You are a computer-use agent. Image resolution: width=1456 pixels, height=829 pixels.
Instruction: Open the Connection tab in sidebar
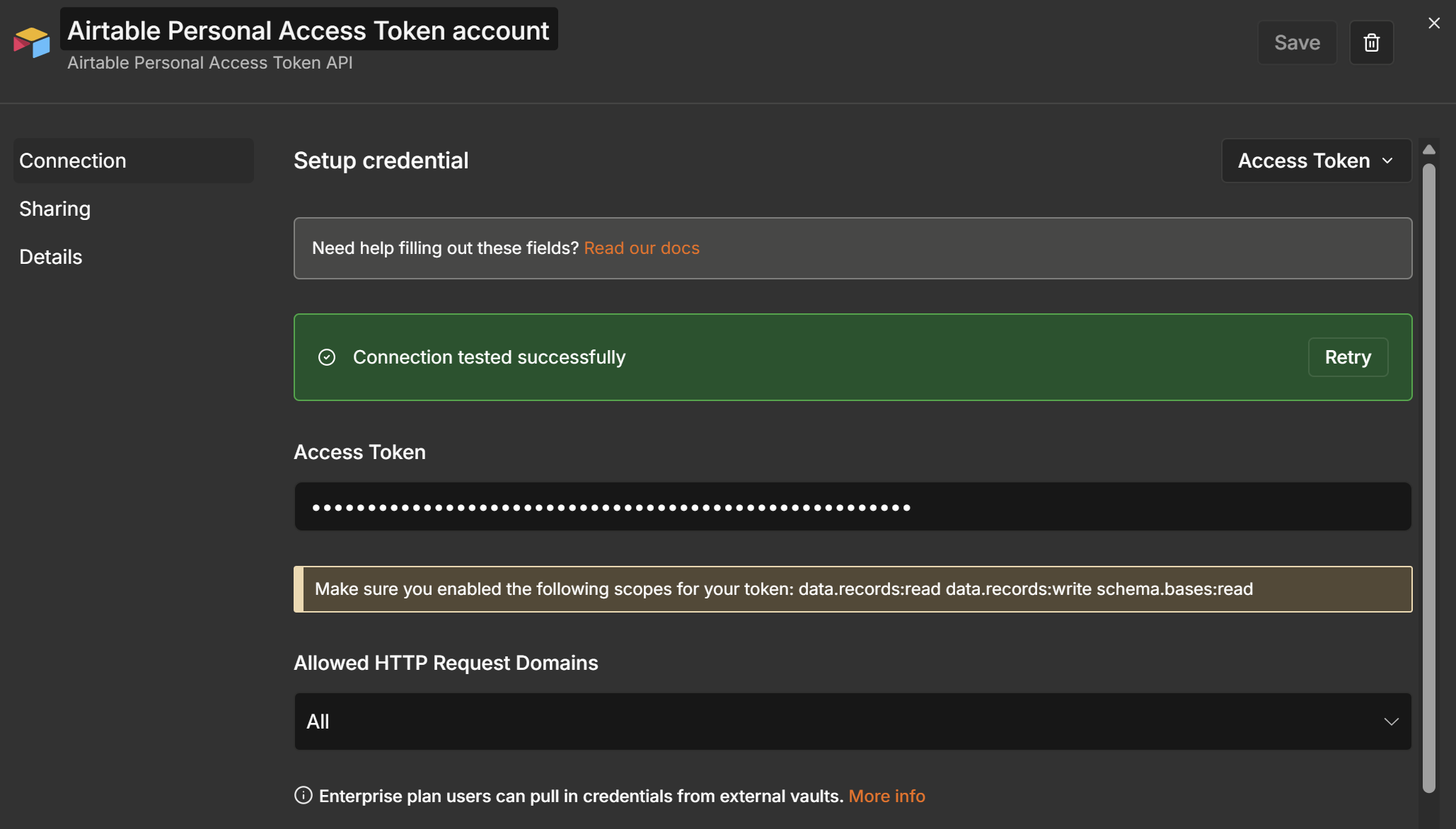(133, 161)
